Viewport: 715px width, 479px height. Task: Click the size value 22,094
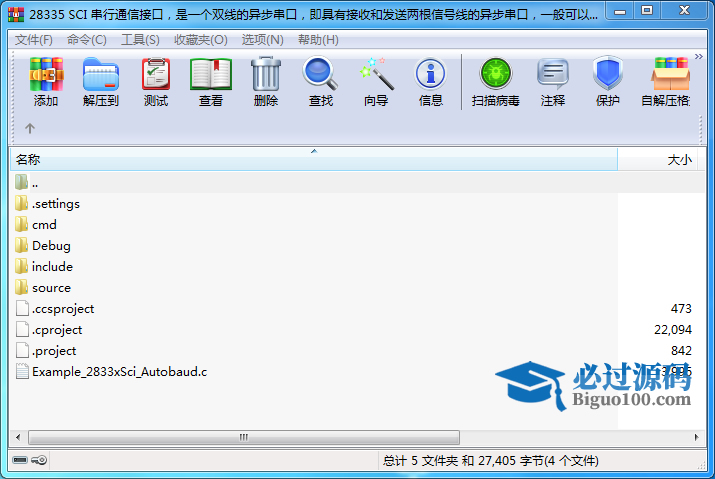click(x=673, y=330)
